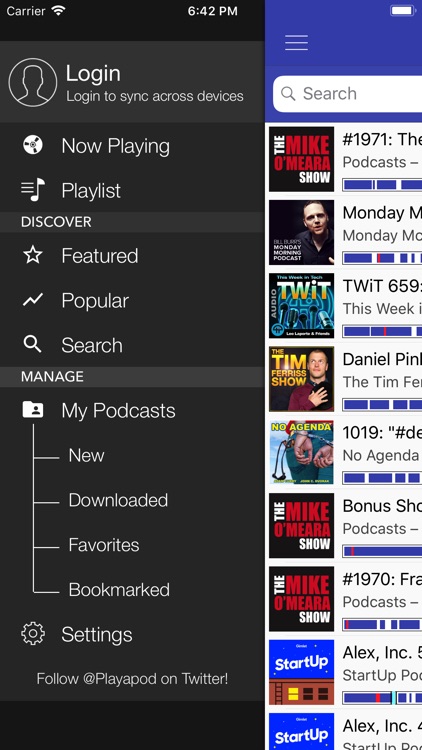
Task: Open Search in the Discover menu
Action: 92,345
